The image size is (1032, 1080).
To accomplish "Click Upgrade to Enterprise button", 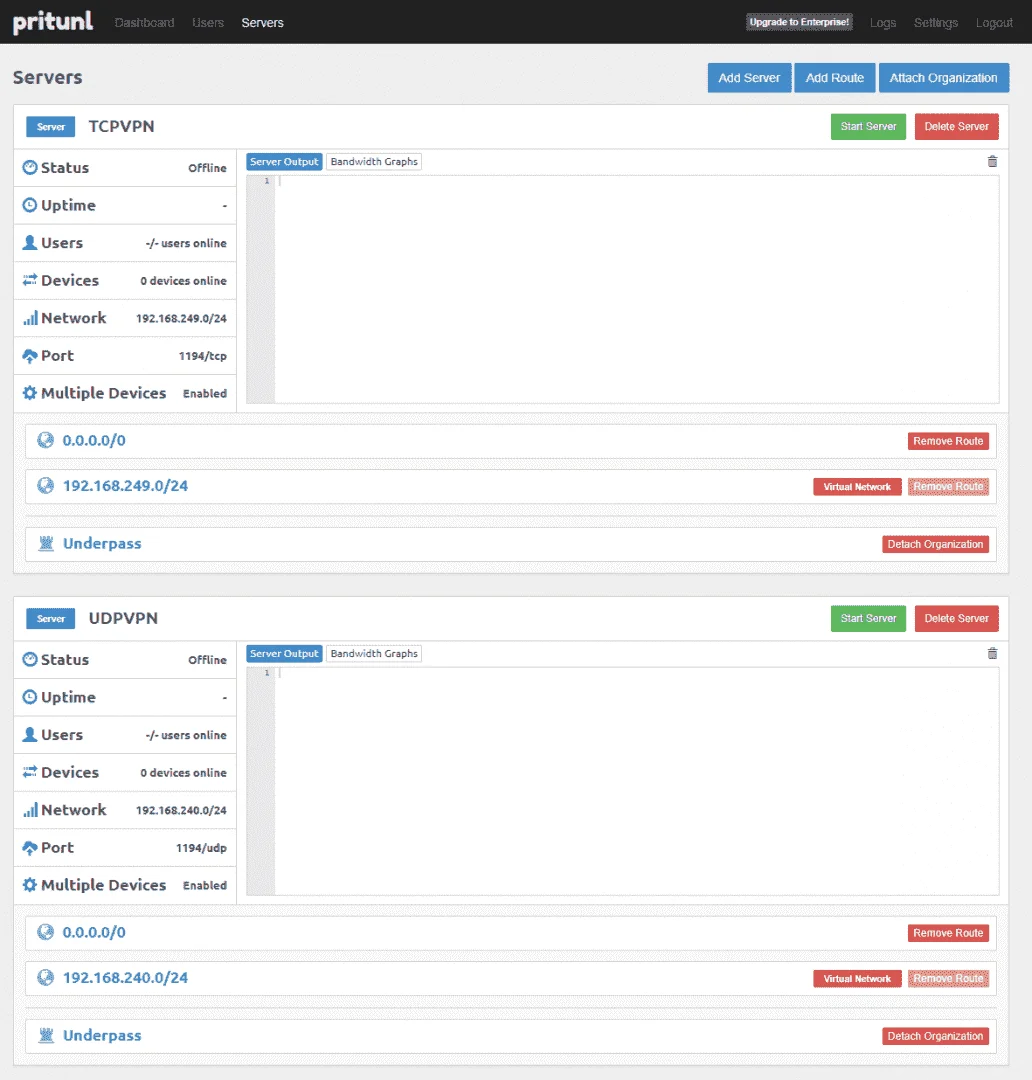I will click(799, 22).
